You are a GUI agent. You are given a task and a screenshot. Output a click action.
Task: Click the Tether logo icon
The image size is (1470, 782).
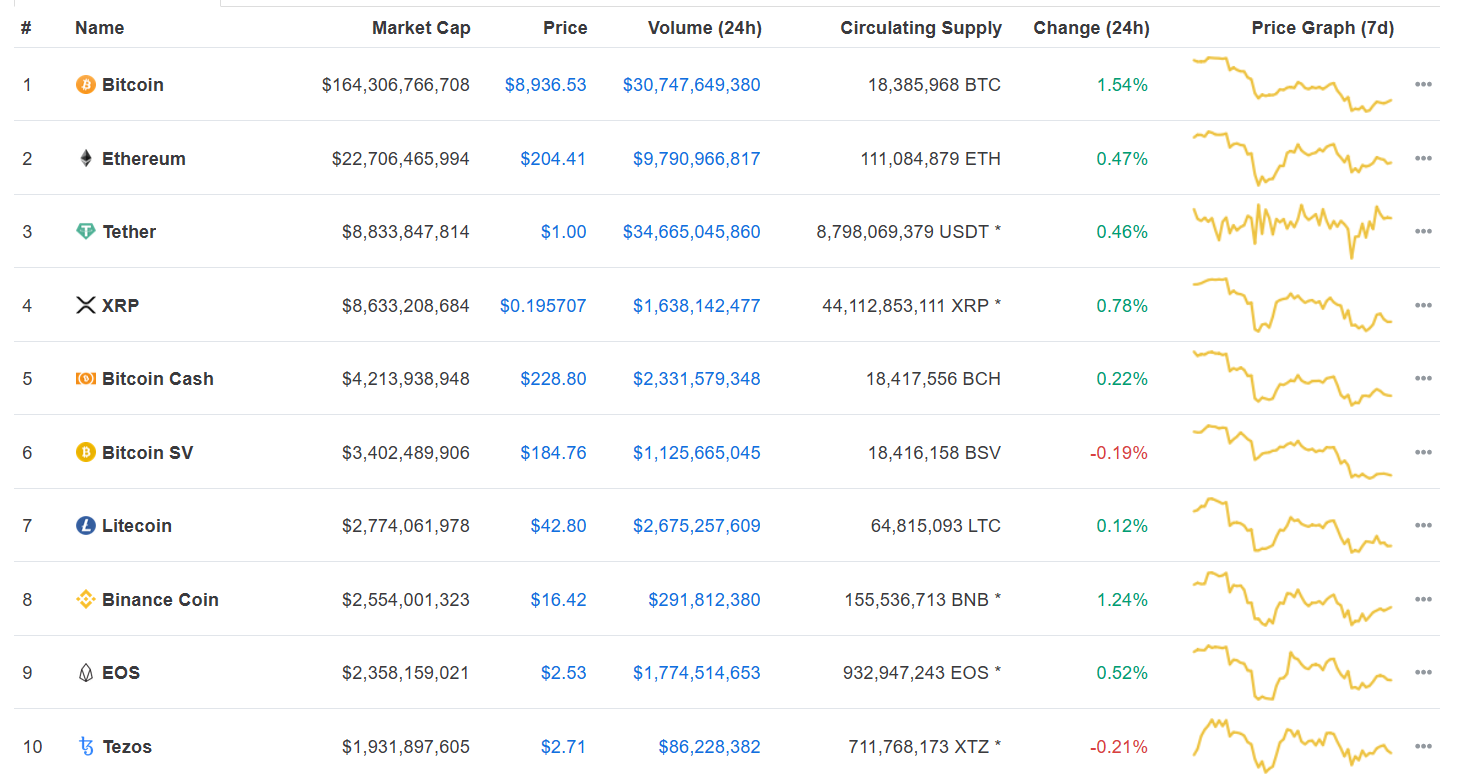coord(86,232)
